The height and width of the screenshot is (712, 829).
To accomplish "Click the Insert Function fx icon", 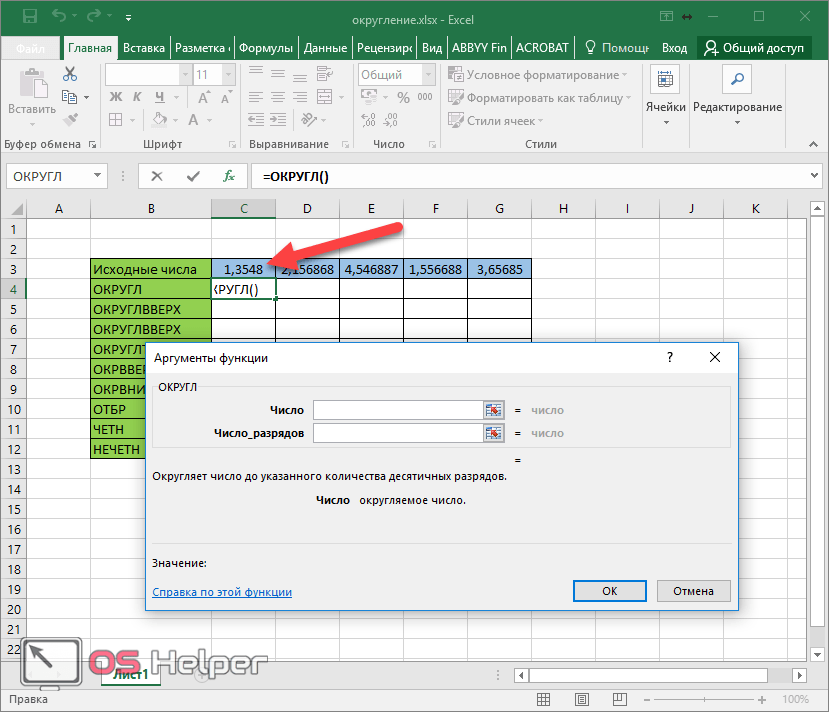I will click(x=228, y=176).
